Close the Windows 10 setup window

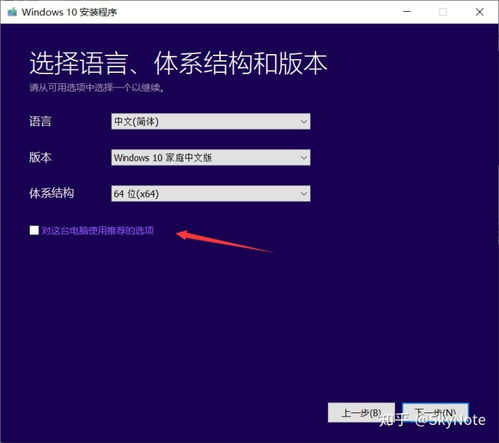480,12
